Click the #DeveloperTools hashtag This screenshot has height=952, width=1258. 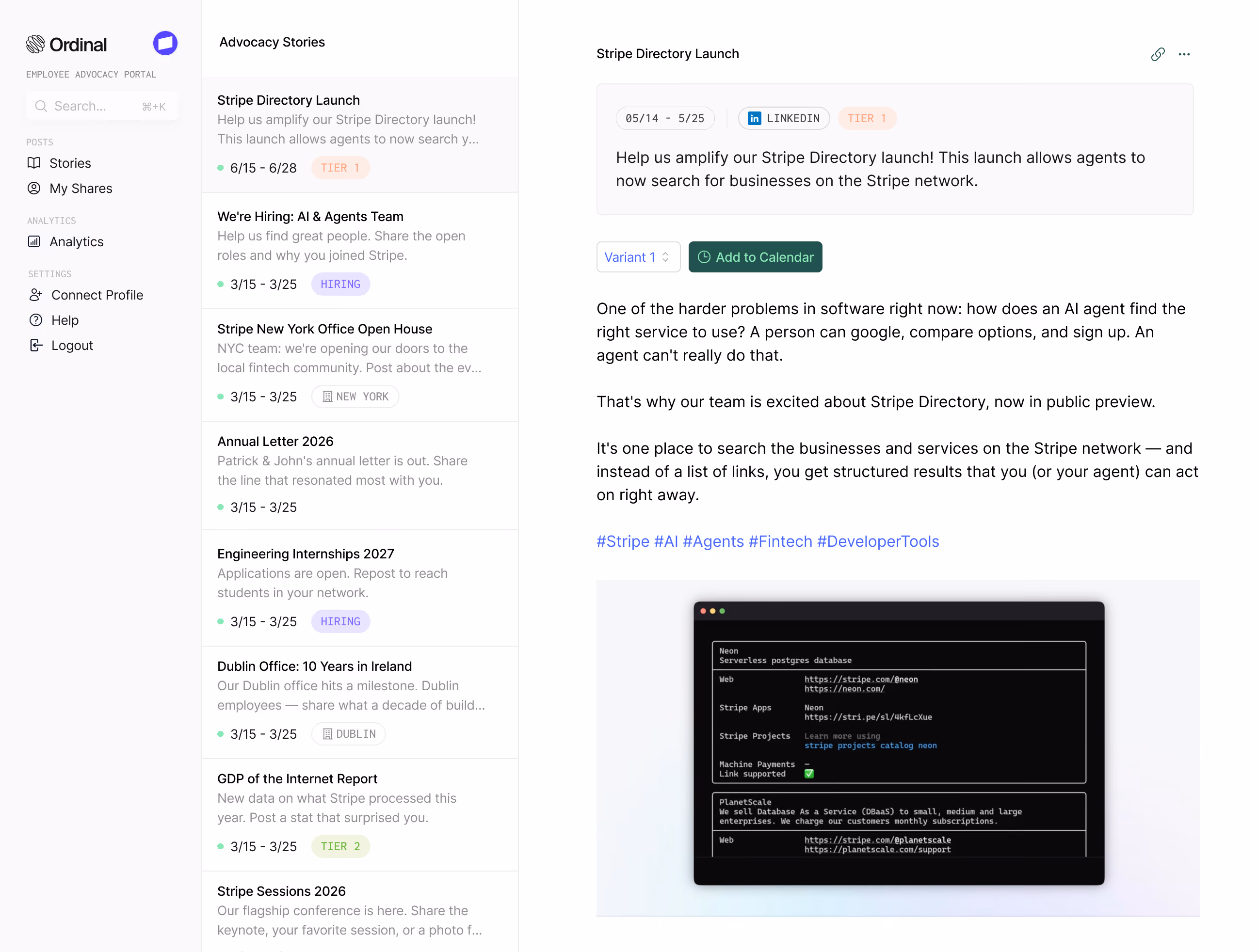coord(878,541)
